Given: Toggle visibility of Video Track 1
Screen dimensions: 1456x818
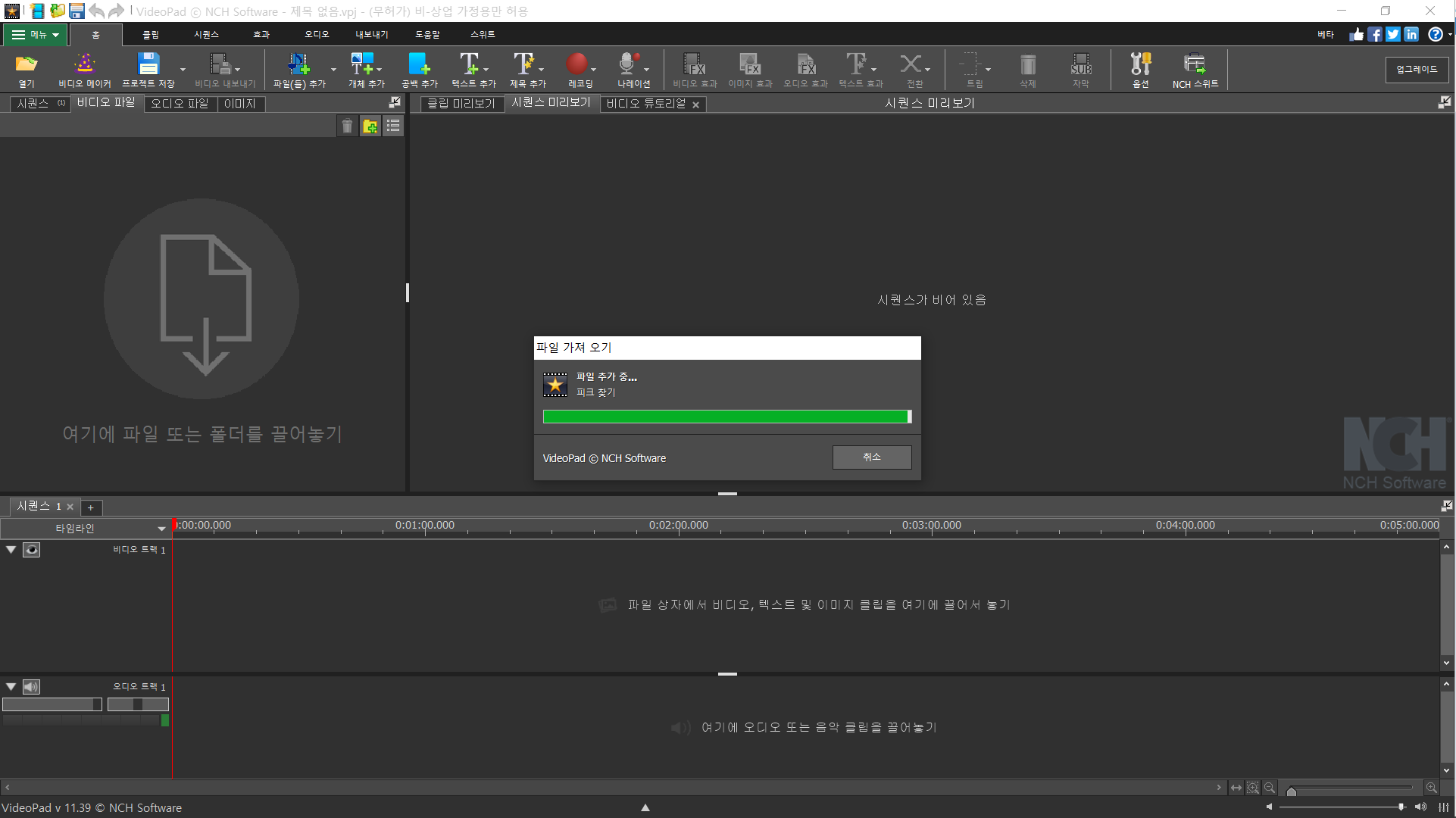Looking at the screenshot, I should (x=31, y=550).
